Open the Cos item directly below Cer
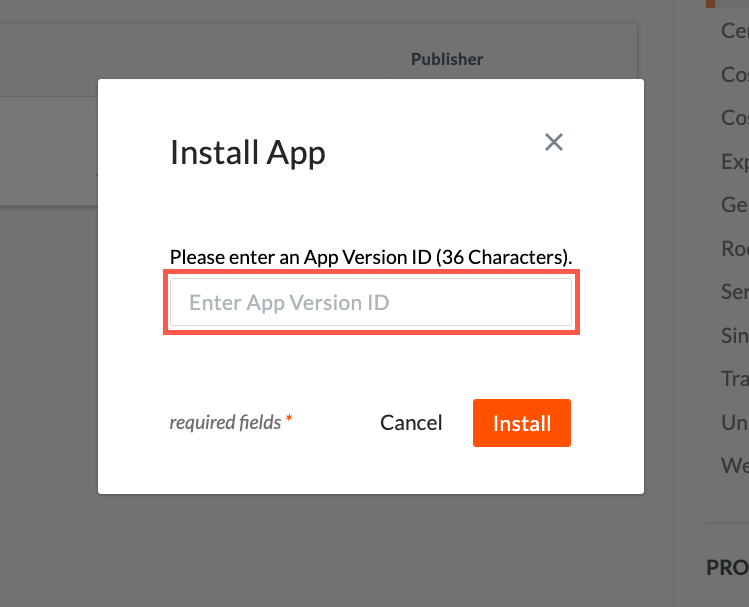 (x=735, y=75)
